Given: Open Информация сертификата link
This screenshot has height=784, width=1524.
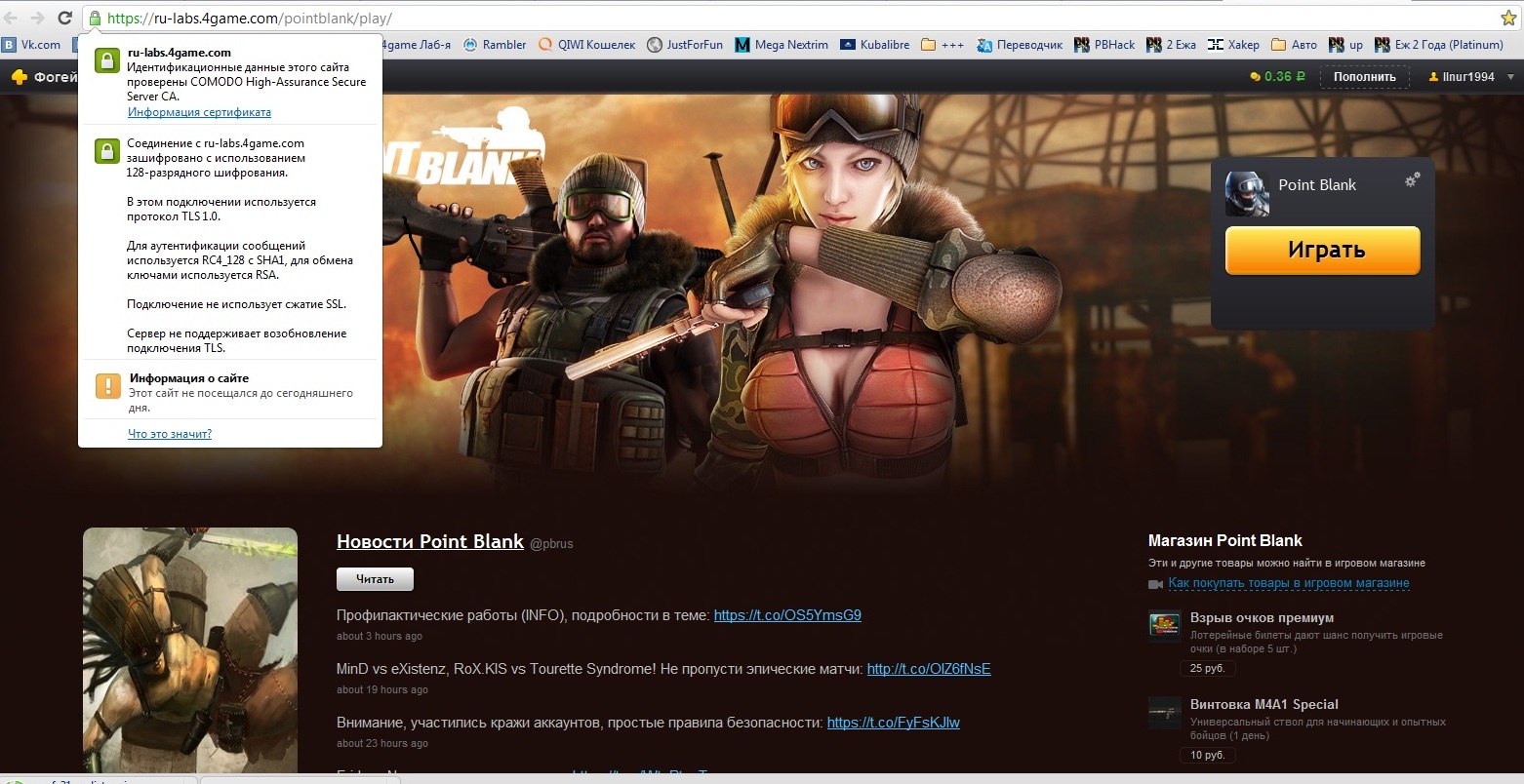Looking at the screenshot, I should (x=199, y=112).
